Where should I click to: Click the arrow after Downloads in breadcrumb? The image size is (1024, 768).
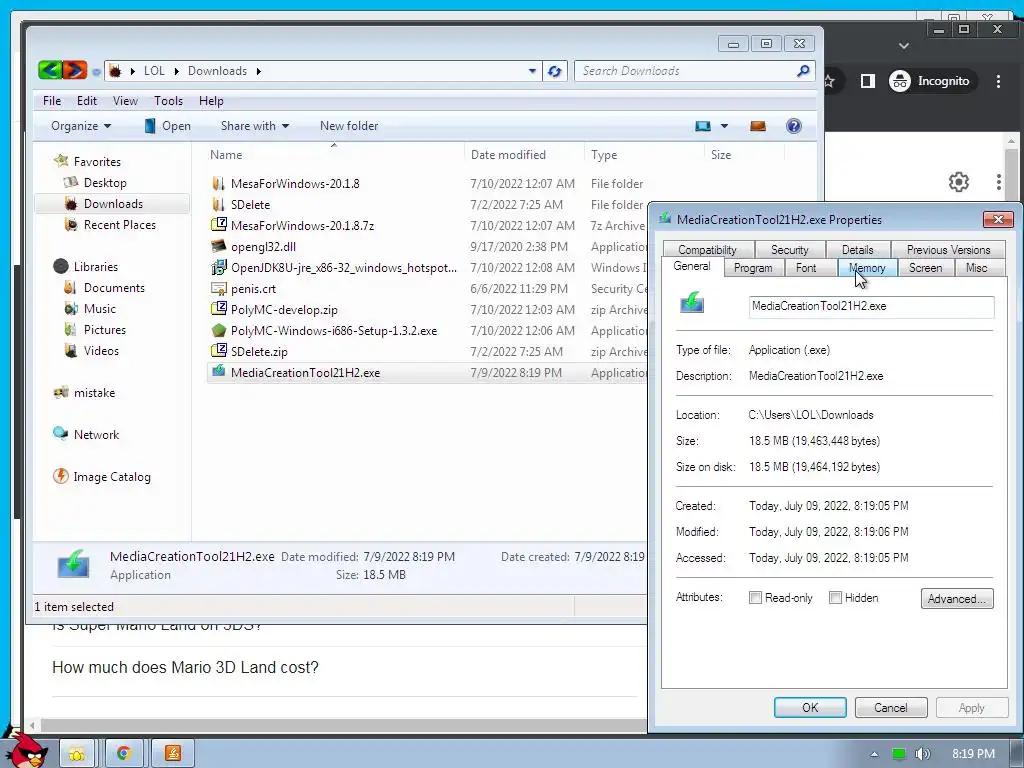click(259, 71)
